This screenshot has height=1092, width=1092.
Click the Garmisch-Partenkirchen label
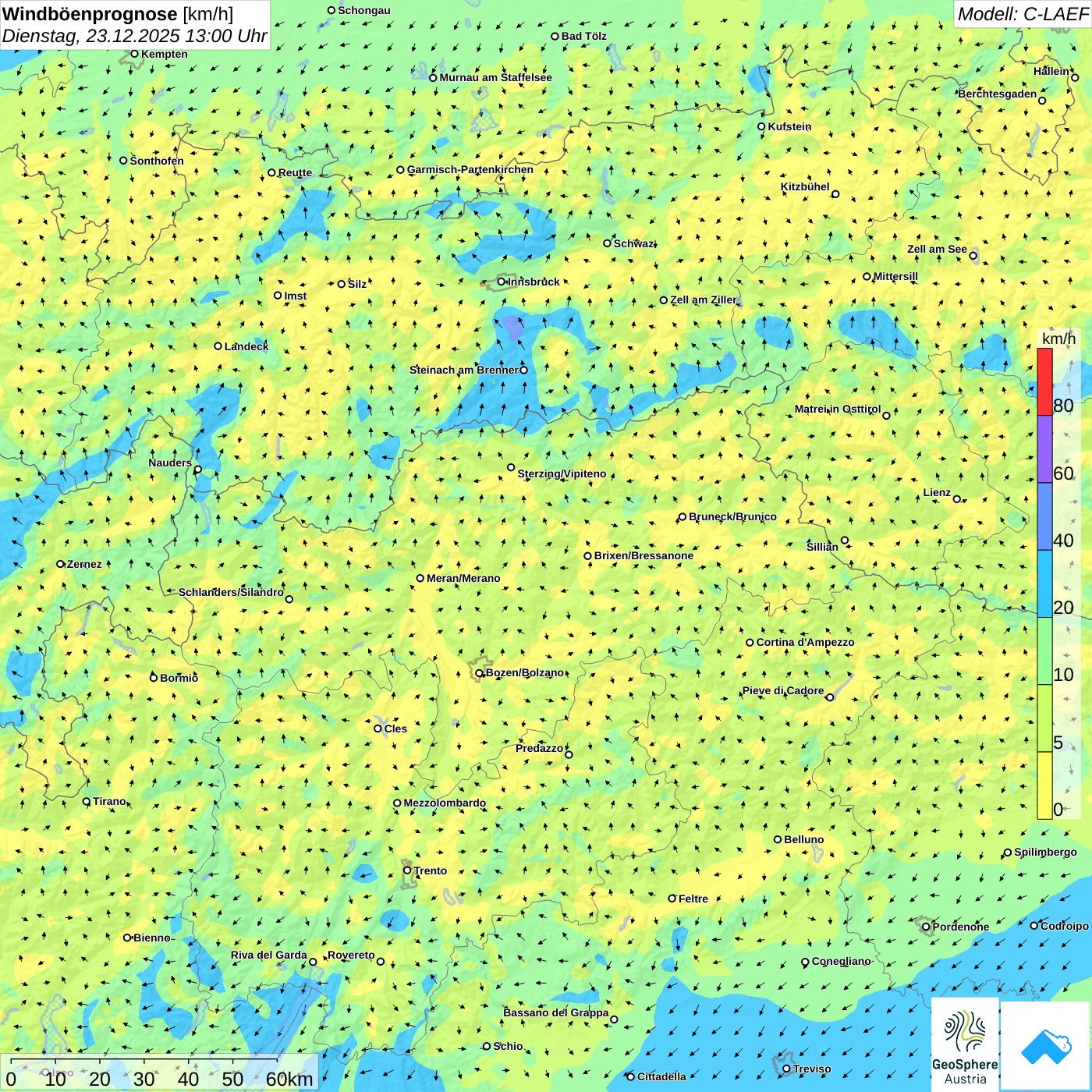click(x=470, y=169)
